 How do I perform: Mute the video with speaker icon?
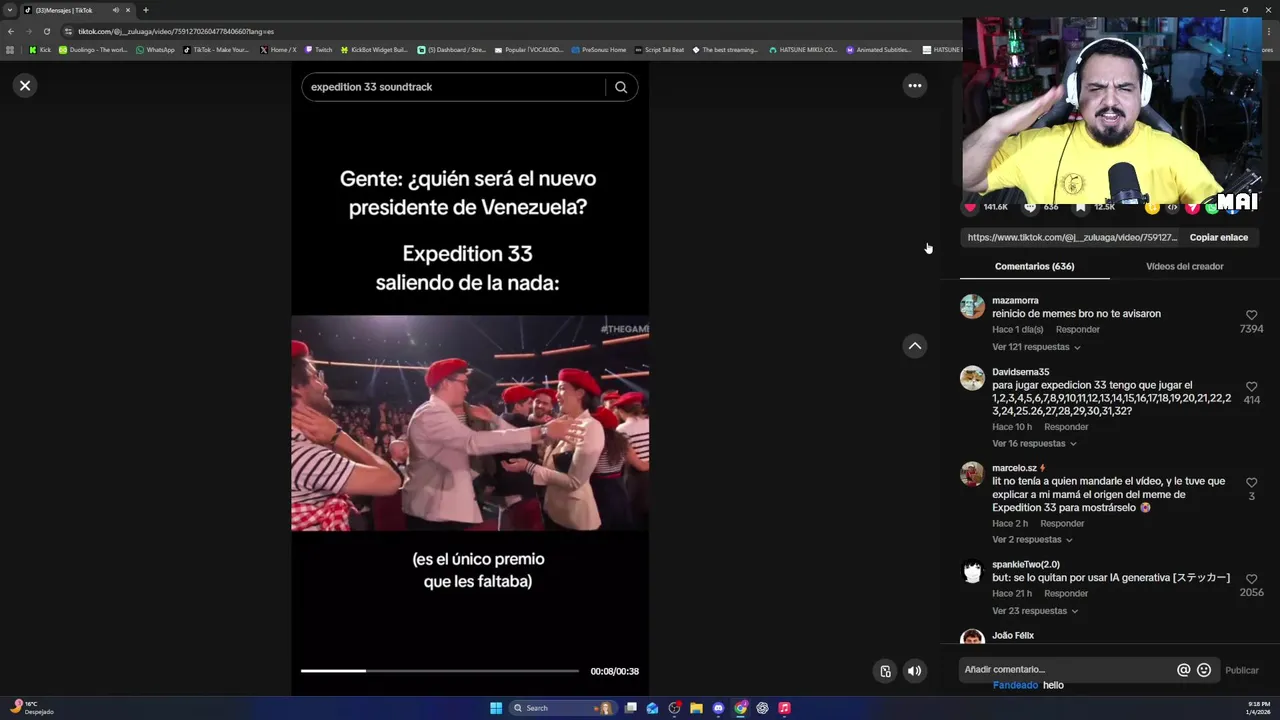tap(914, 671)
